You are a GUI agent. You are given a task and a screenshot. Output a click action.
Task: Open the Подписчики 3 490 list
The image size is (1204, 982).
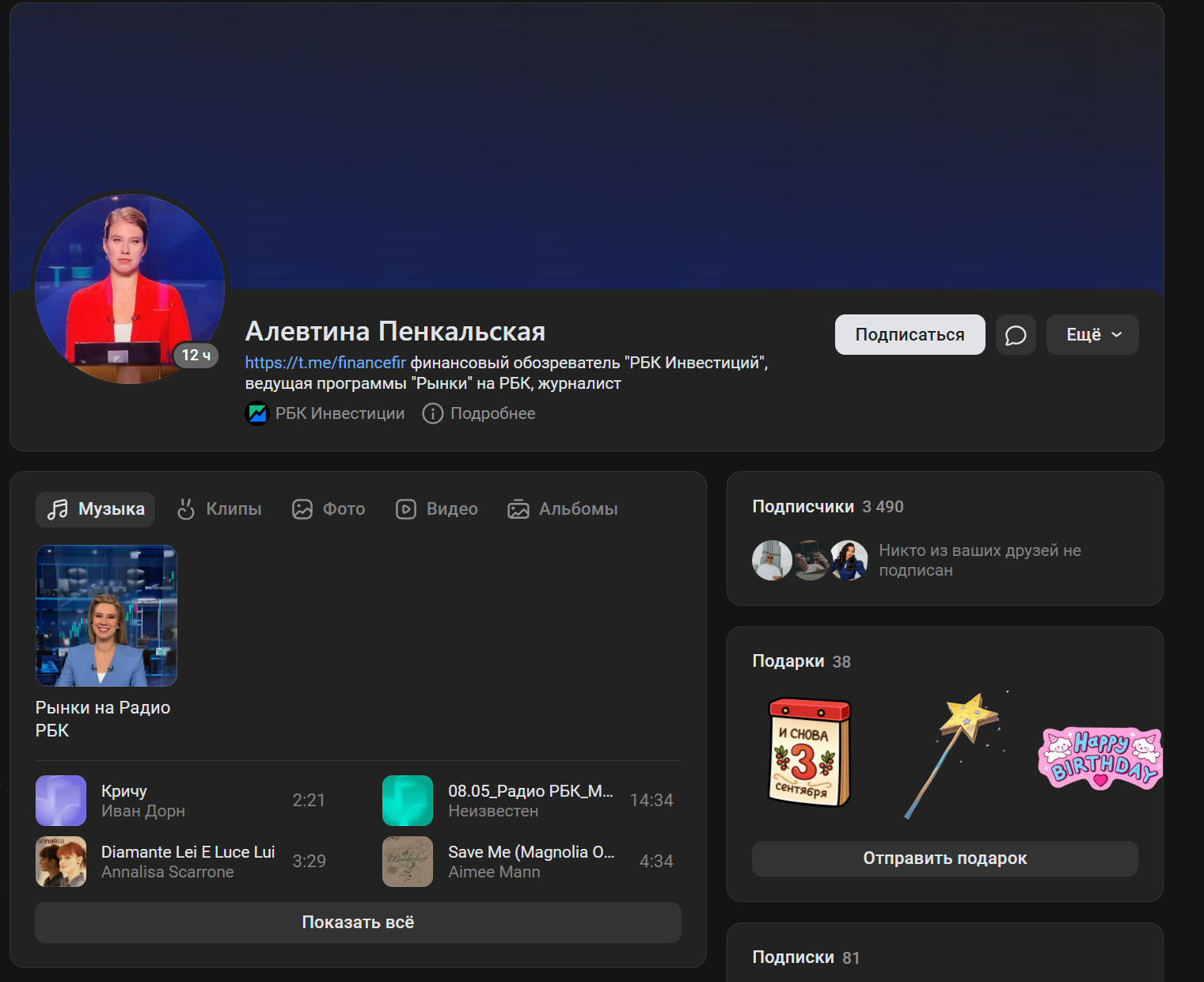pos(828,507)
